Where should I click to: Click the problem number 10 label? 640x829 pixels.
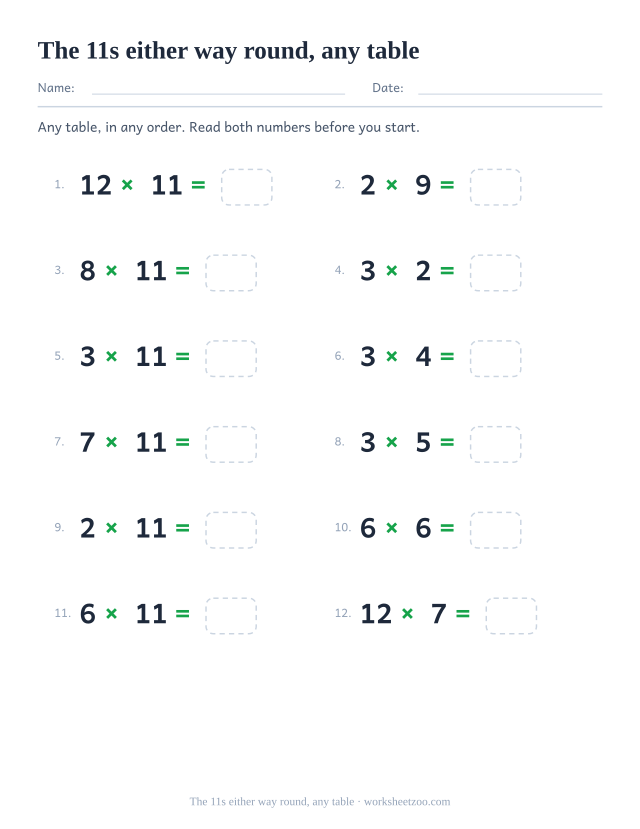click(x=342, y=527)
